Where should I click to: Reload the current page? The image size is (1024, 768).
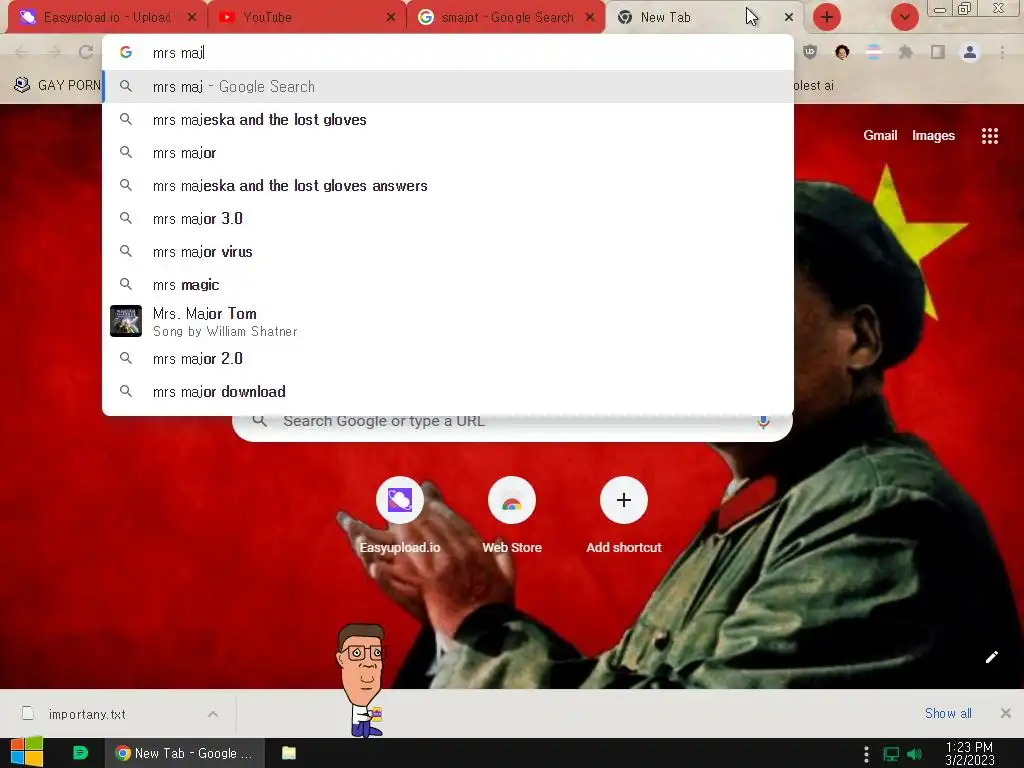tap(86, 52)
